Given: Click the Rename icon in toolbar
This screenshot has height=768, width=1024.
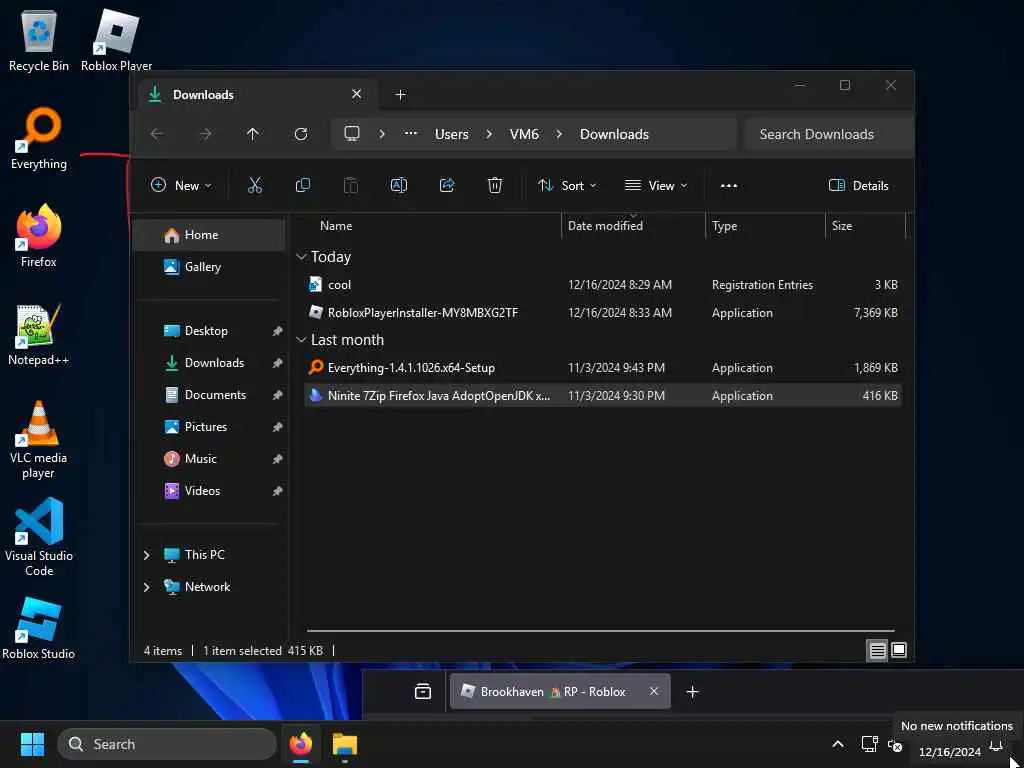Looking at the screenshot, I should (398, 185).
